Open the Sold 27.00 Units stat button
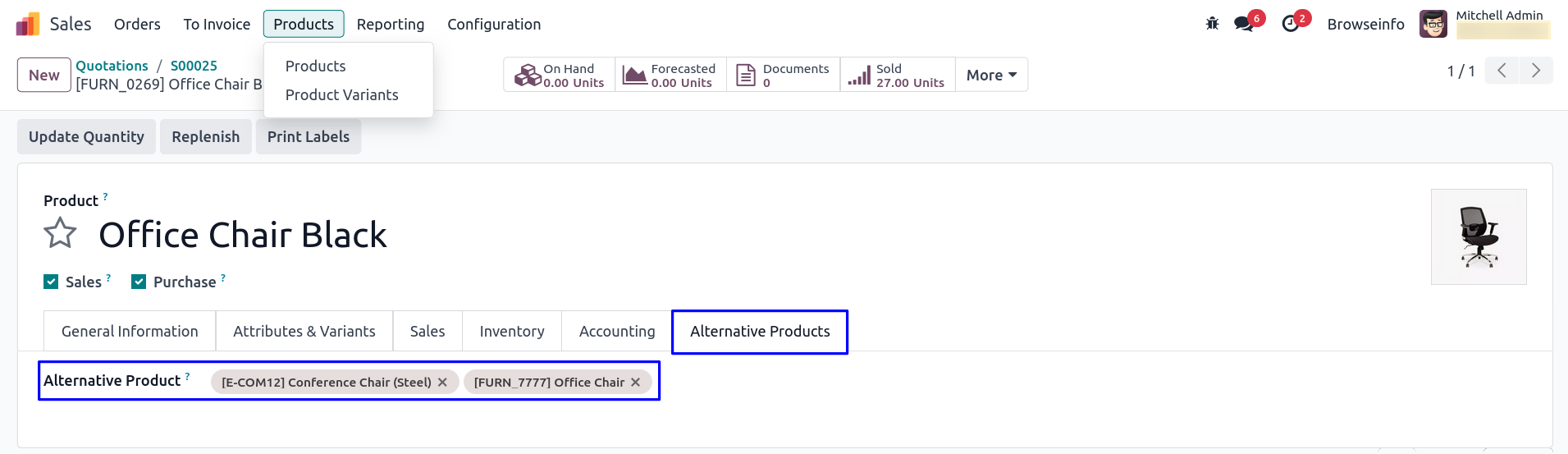The width and height of the screenshot is (1568, 454). click(x=898, y=75)
